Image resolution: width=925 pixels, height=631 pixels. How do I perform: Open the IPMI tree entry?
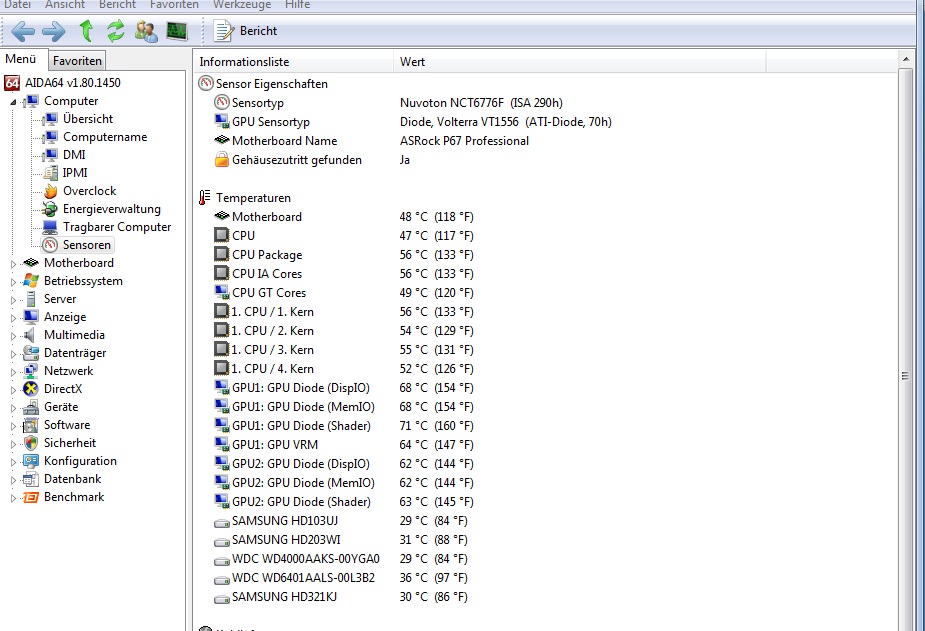pos(75,173)
